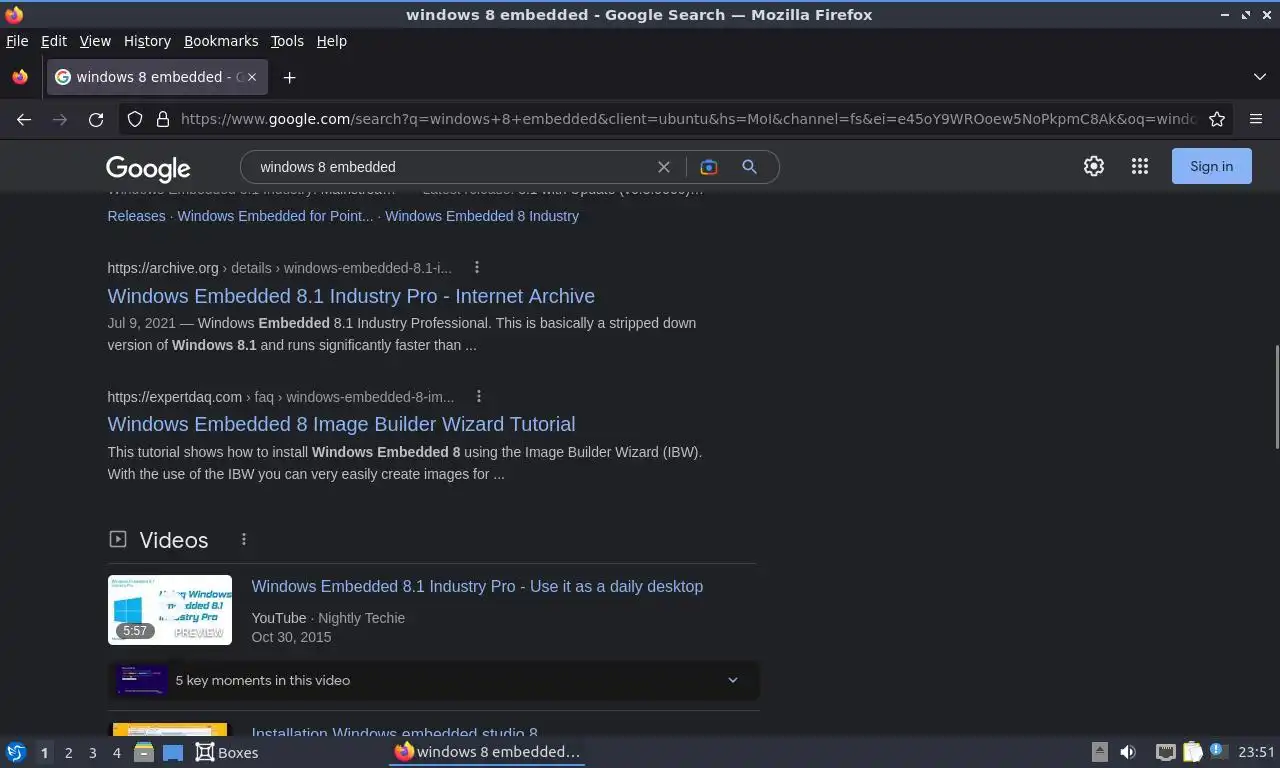The height and width of the screenshot is (768, 1280).
Task: Open the taskbar application launcher menu
Action: 16,752
